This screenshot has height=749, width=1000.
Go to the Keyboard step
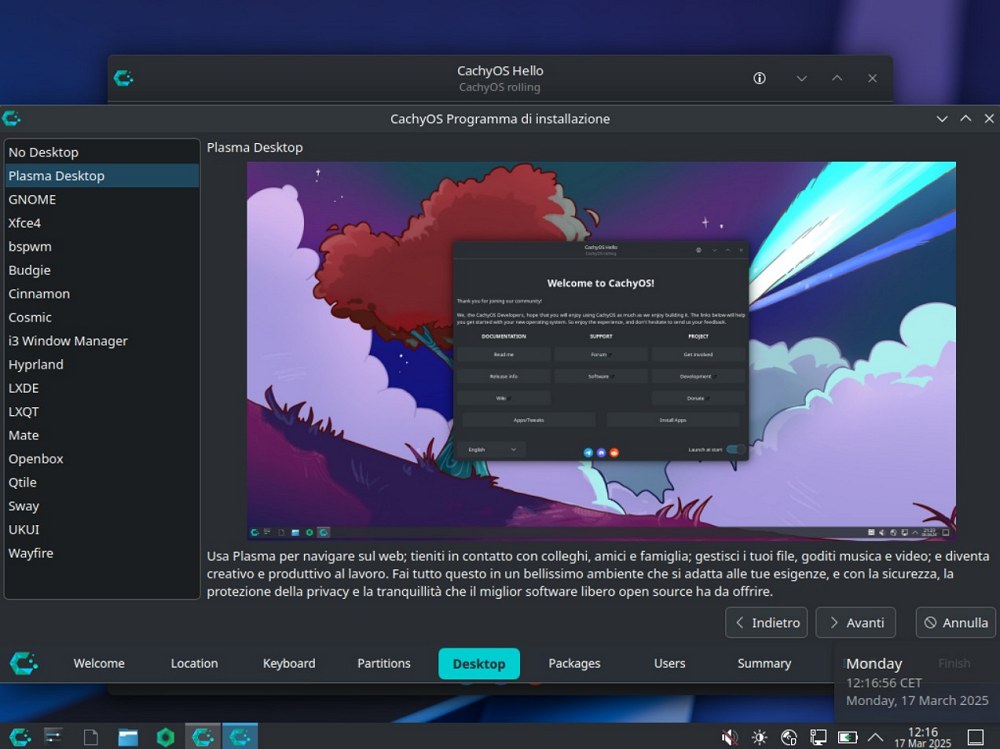(289, 664)
